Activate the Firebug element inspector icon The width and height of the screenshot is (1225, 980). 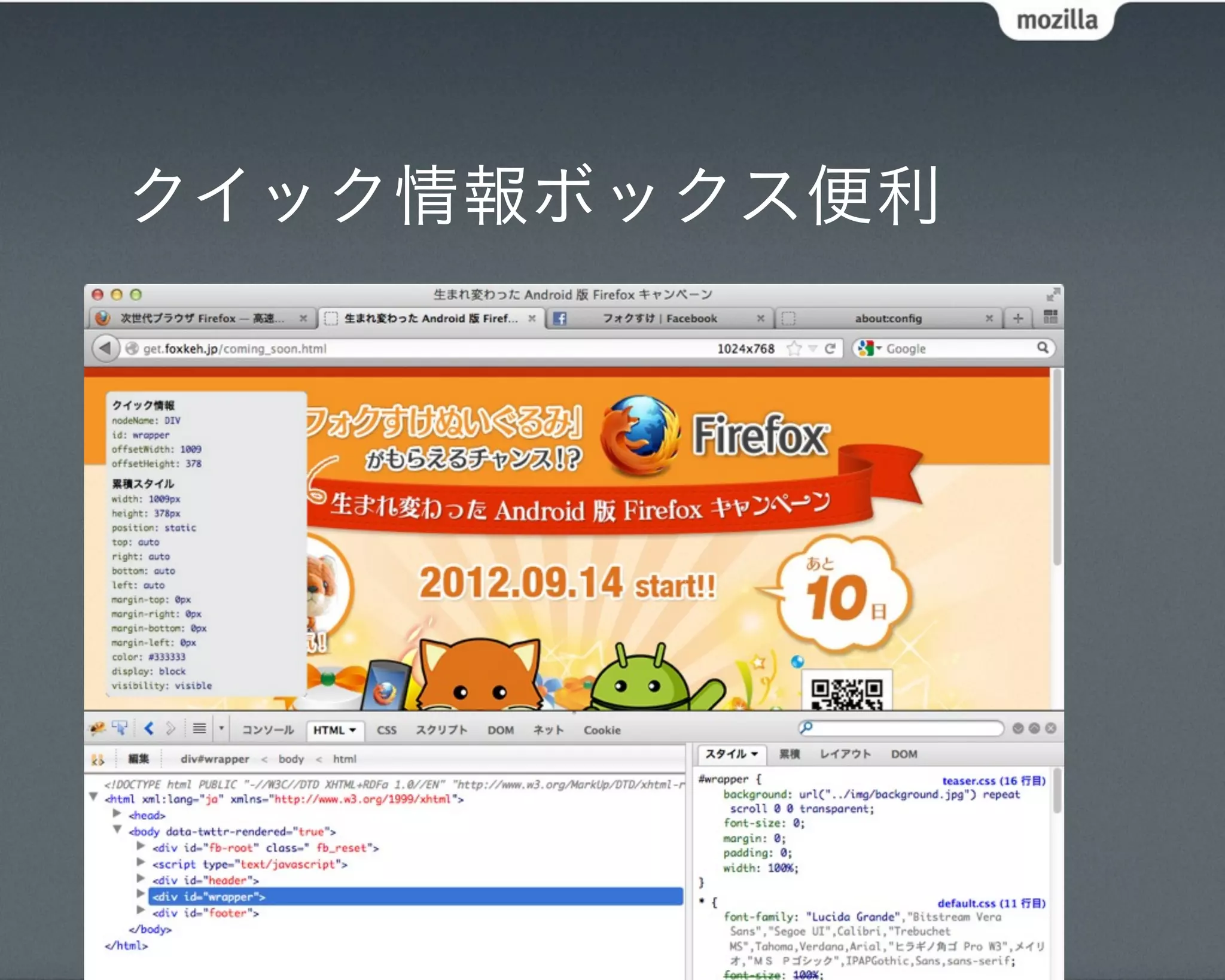[120, 728]
